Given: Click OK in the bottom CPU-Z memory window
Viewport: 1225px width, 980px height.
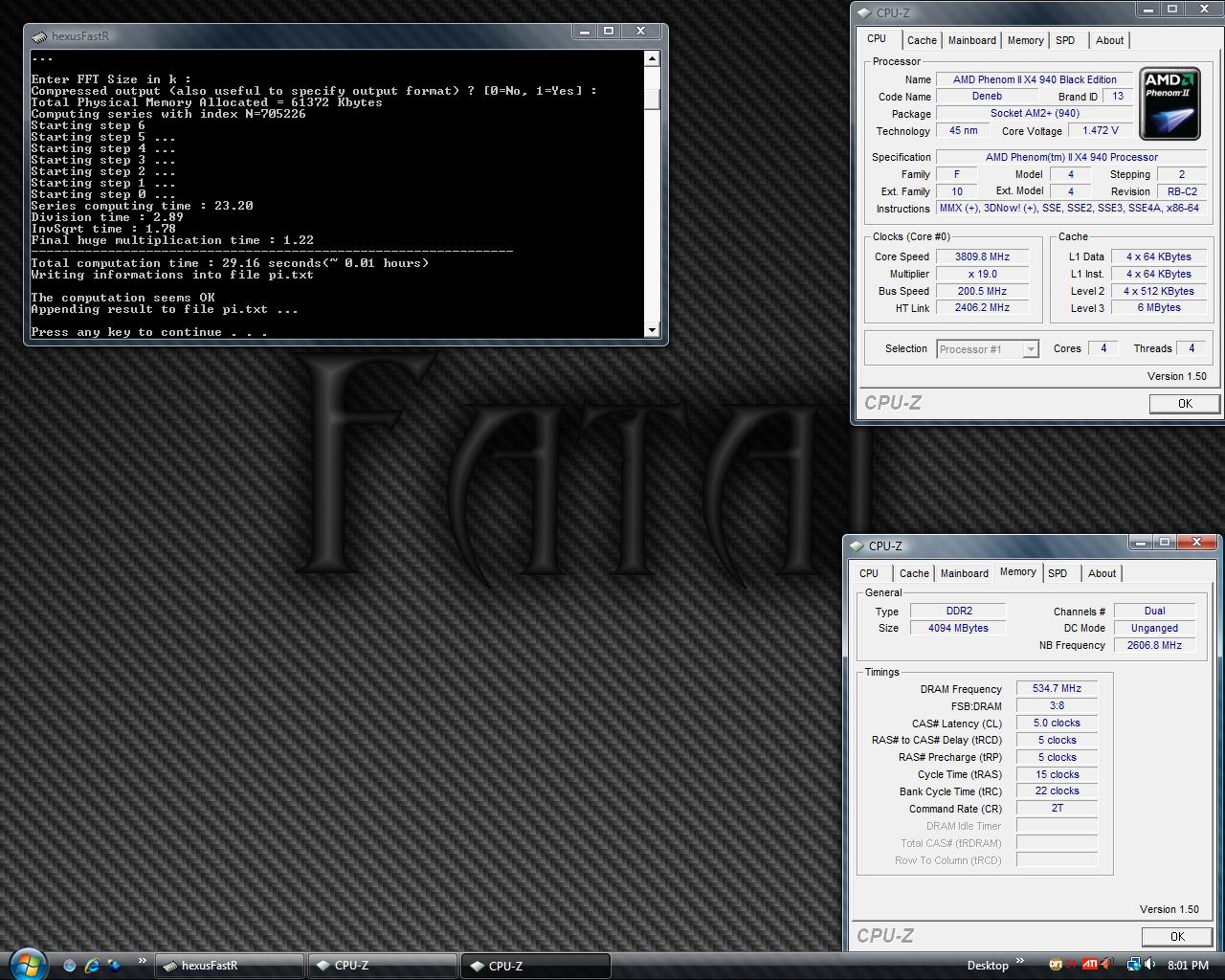Looking at the screenshot, I should [1177, 937].
